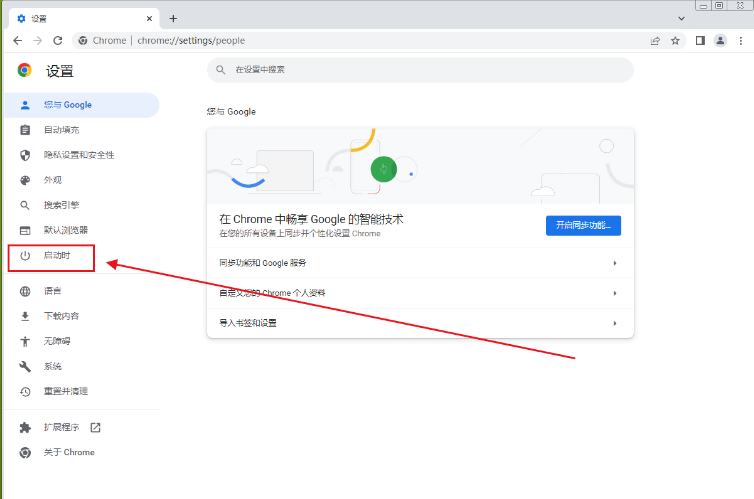This screenshot has width=754, height=499.
Task: Toggle the side panel icon
Action: tap(700, 41)
